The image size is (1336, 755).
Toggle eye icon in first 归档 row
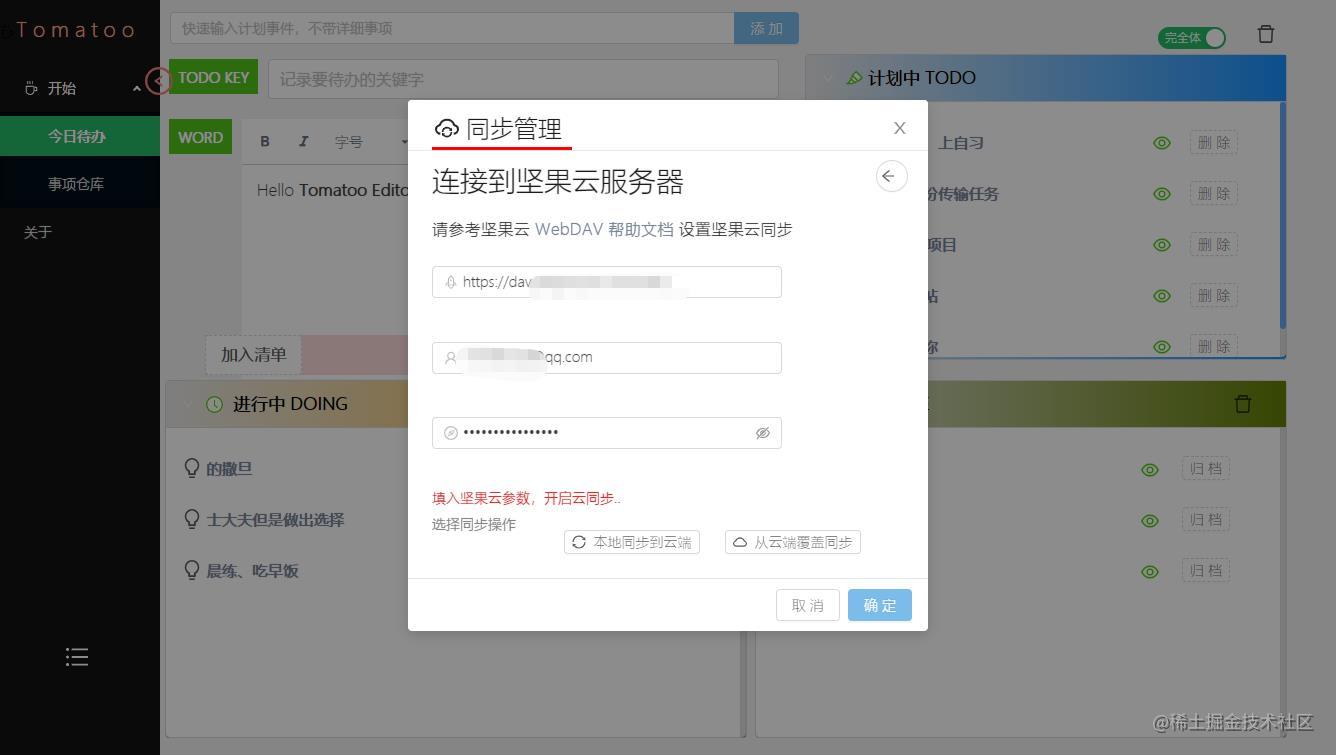1150,469
